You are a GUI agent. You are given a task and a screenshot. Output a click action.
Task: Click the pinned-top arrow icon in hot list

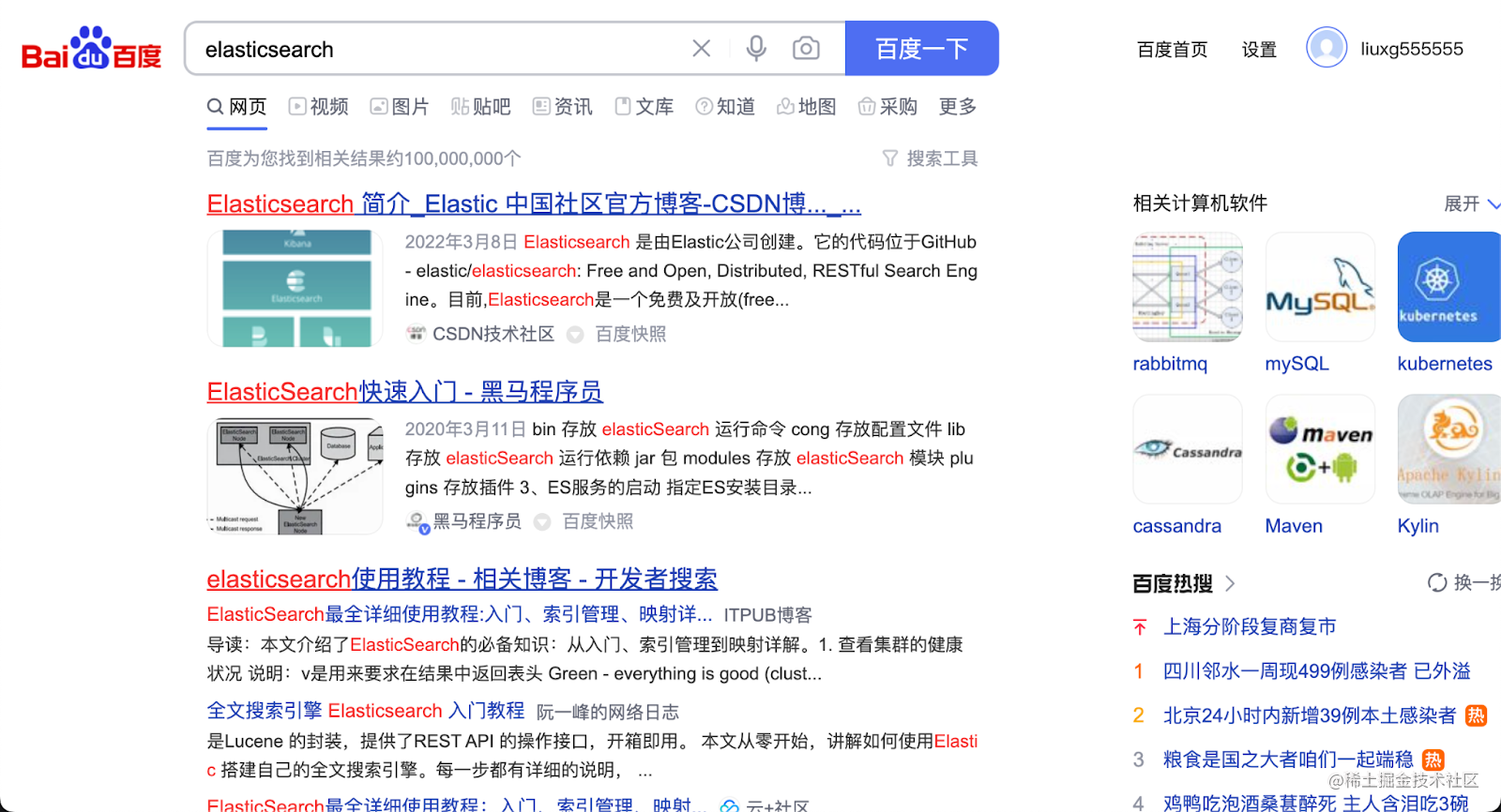pos(1139,626)
